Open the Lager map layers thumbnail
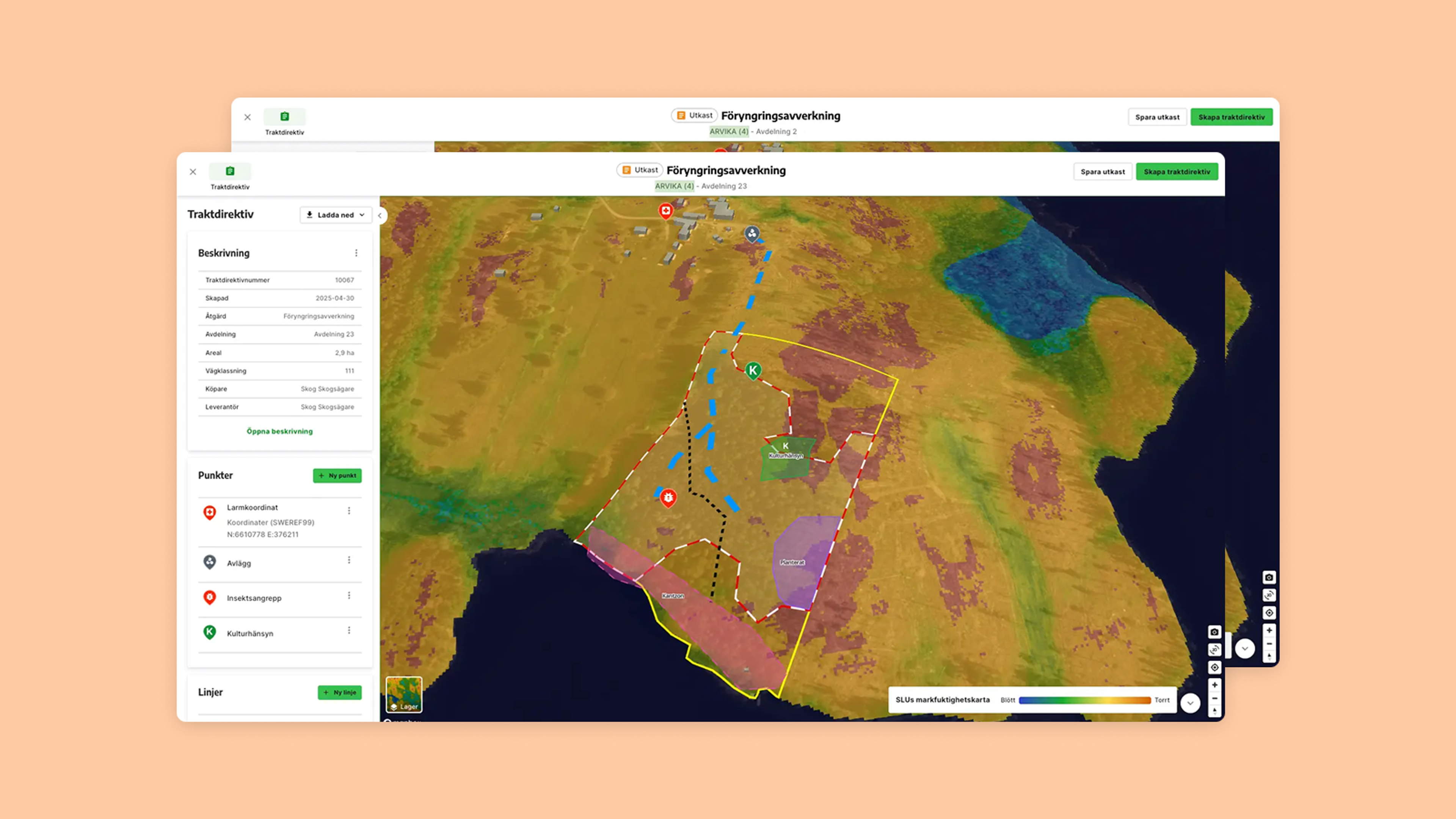 tap(403, 695)
